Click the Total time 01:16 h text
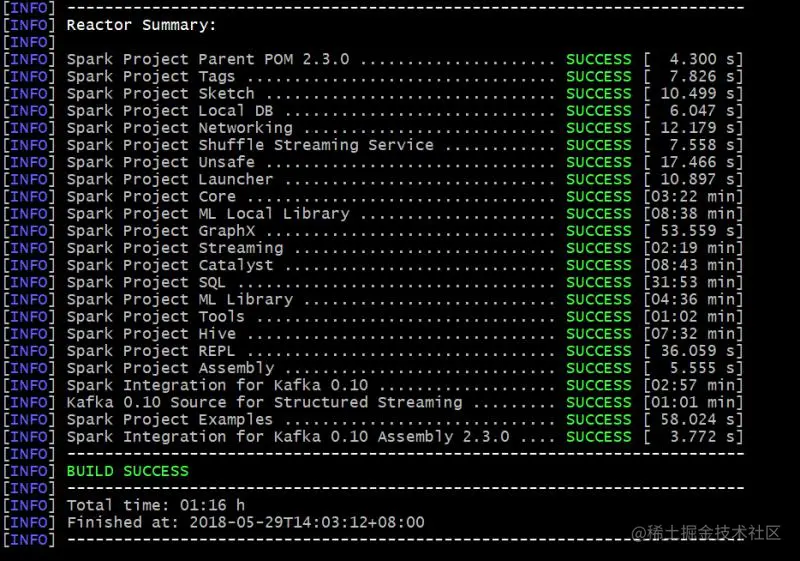The height and width of the screenshot is (561, 800). click(x=156, y=505)
